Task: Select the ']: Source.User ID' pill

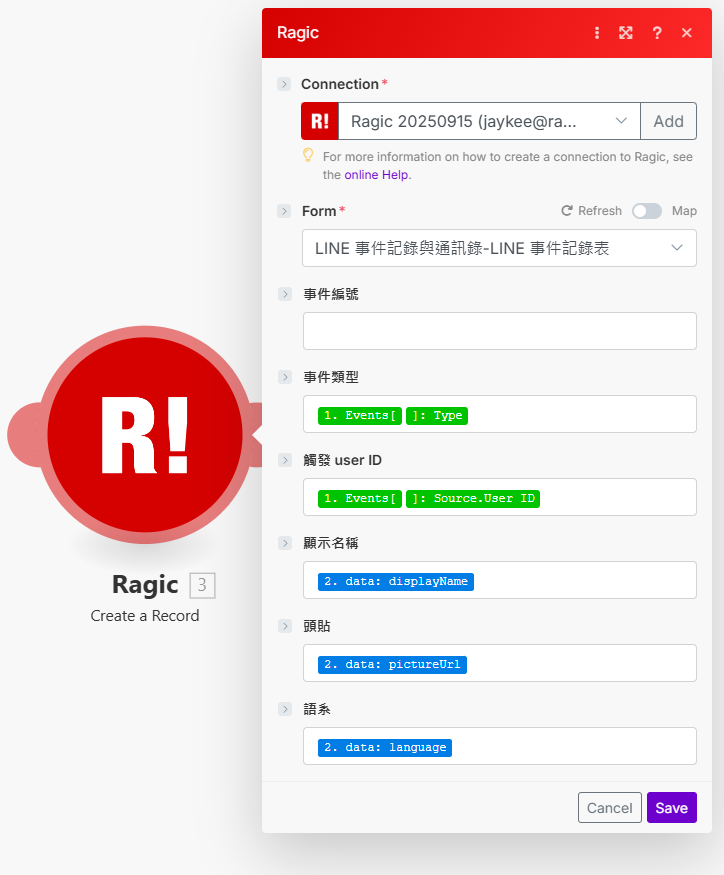Action: coord(473,498)
